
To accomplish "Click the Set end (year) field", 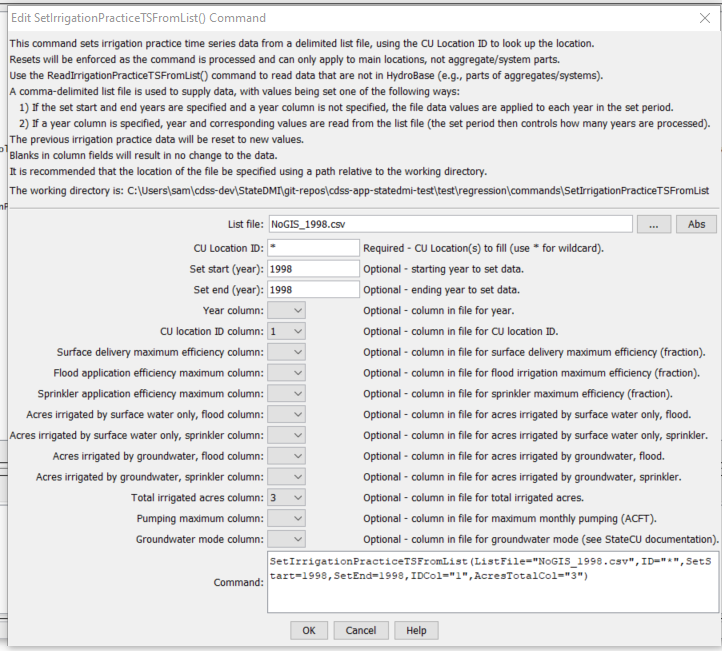I will point(313,290).
